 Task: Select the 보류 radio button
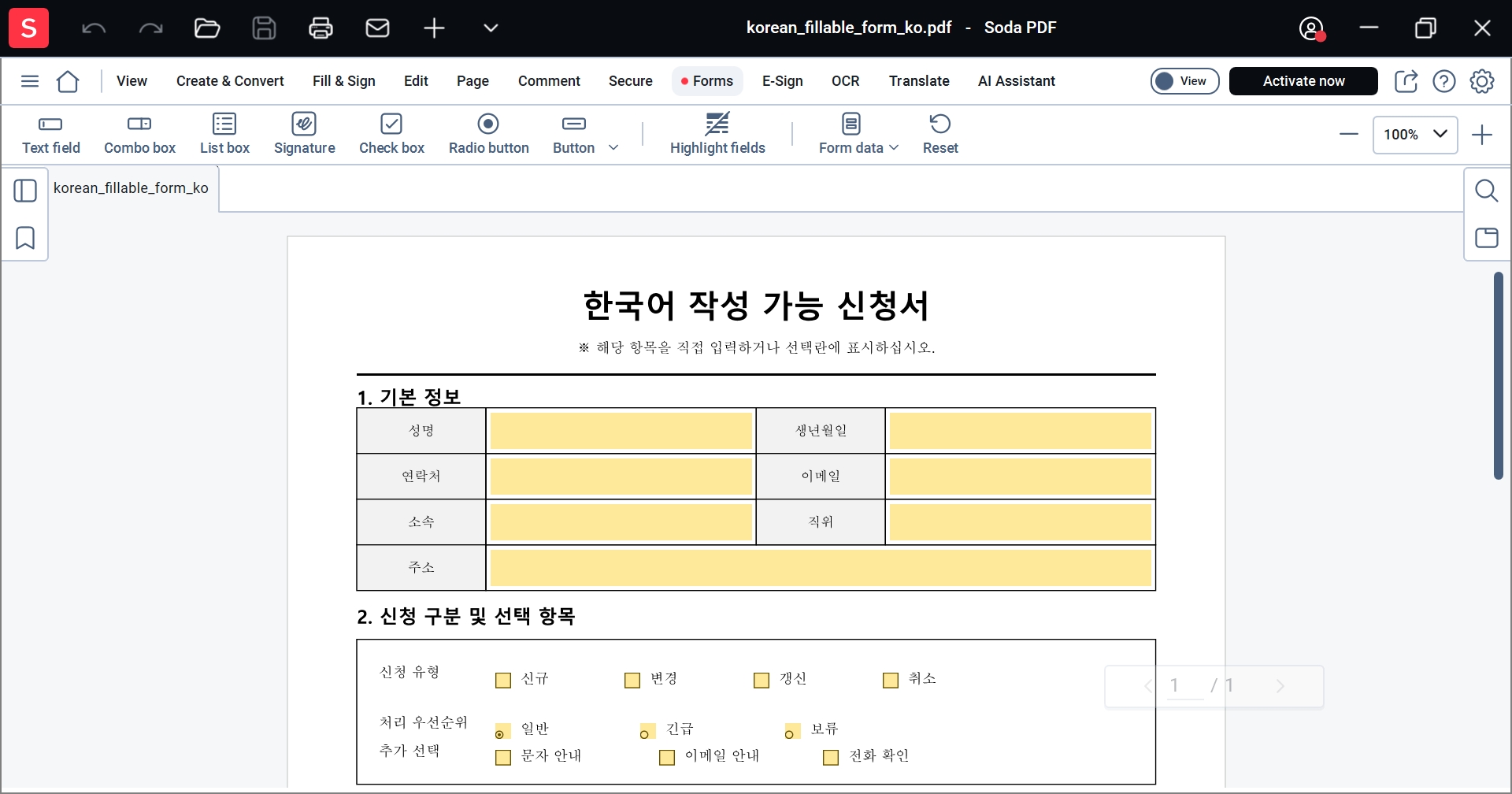[x=791, y=732]
